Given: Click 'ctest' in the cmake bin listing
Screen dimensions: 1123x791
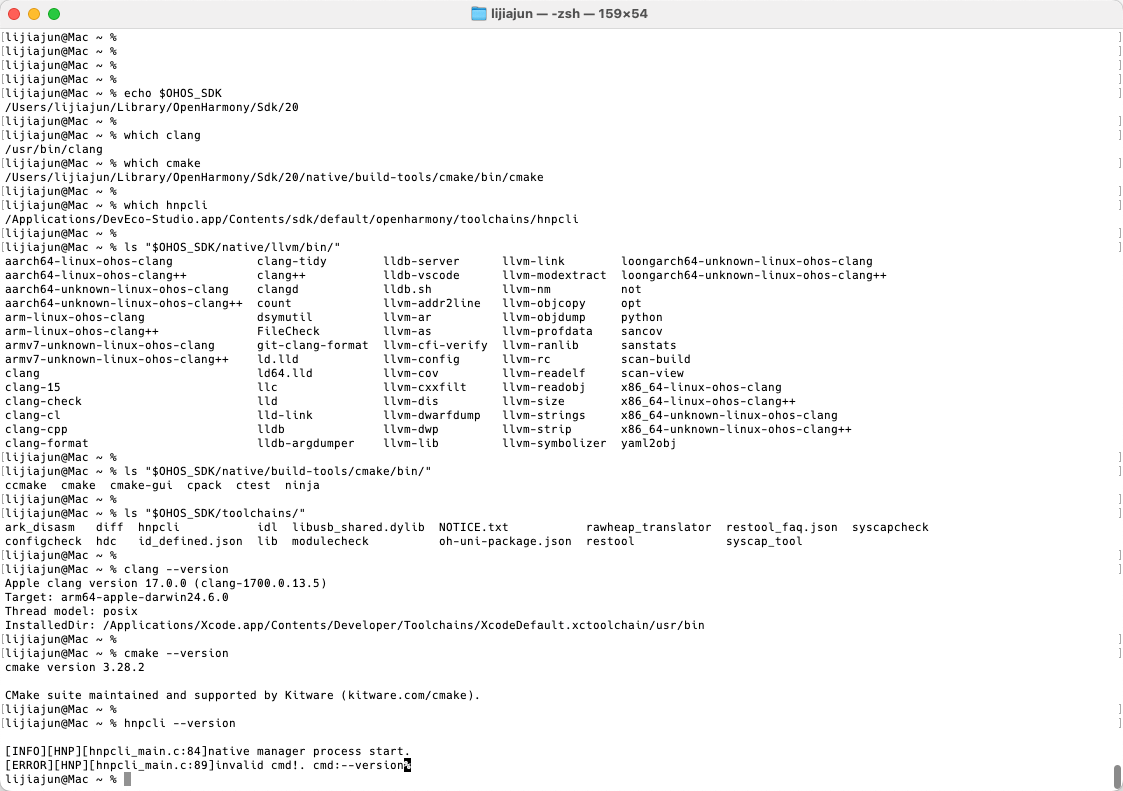Looking at the screenshot, I should tap(254, 486).
